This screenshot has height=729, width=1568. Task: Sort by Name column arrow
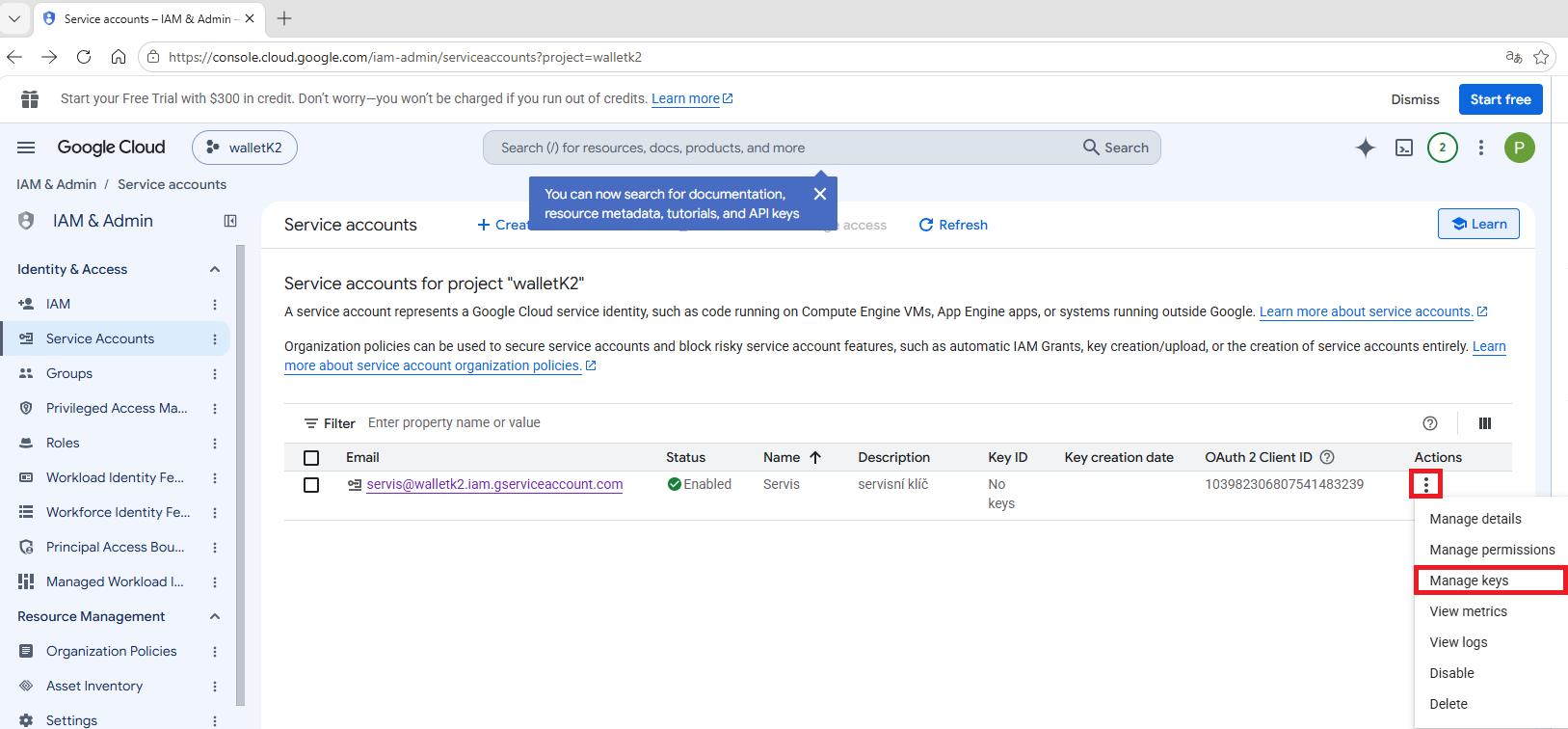pyautogui.click(x=815, y=457)
